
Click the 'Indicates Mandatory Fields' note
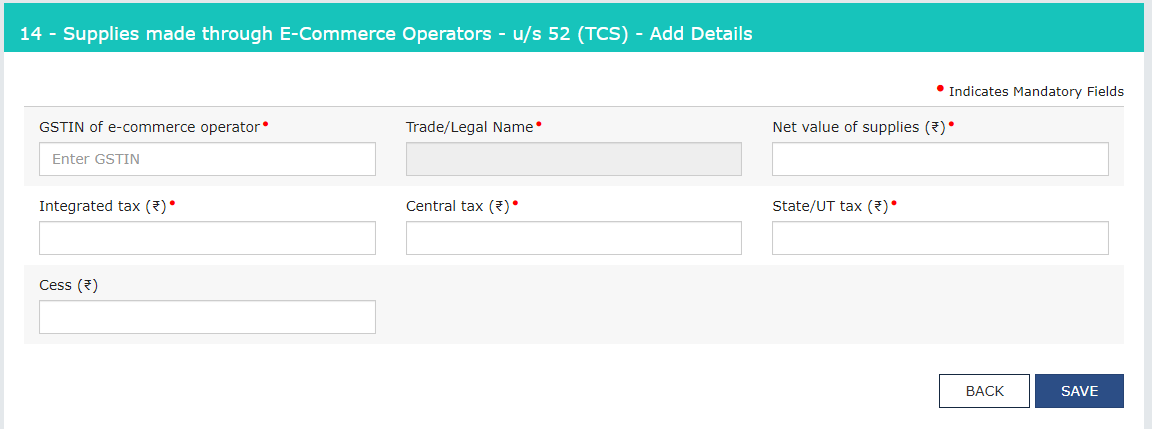tap(1036, 91)
